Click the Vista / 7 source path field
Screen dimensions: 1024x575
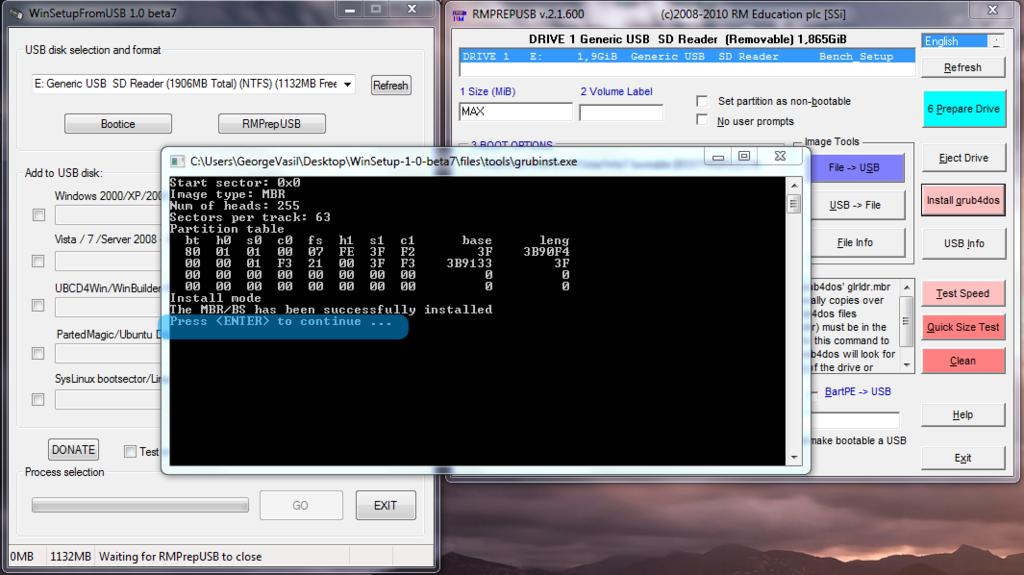[x=108, y=261]
